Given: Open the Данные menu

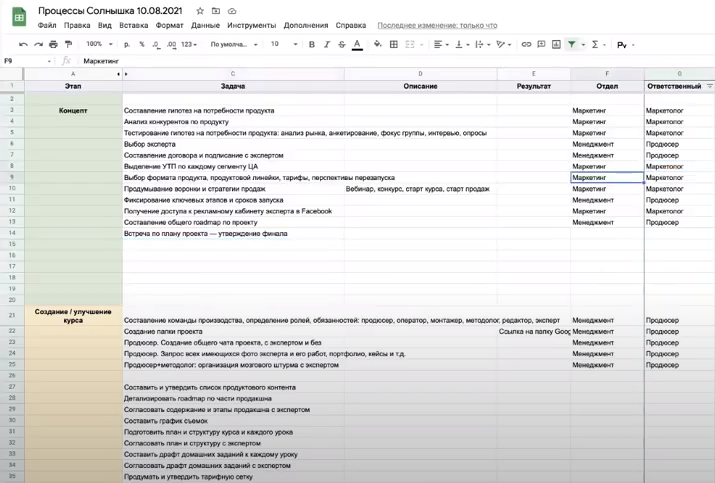Looking at the screenshot, I should [x=205, y=25].
